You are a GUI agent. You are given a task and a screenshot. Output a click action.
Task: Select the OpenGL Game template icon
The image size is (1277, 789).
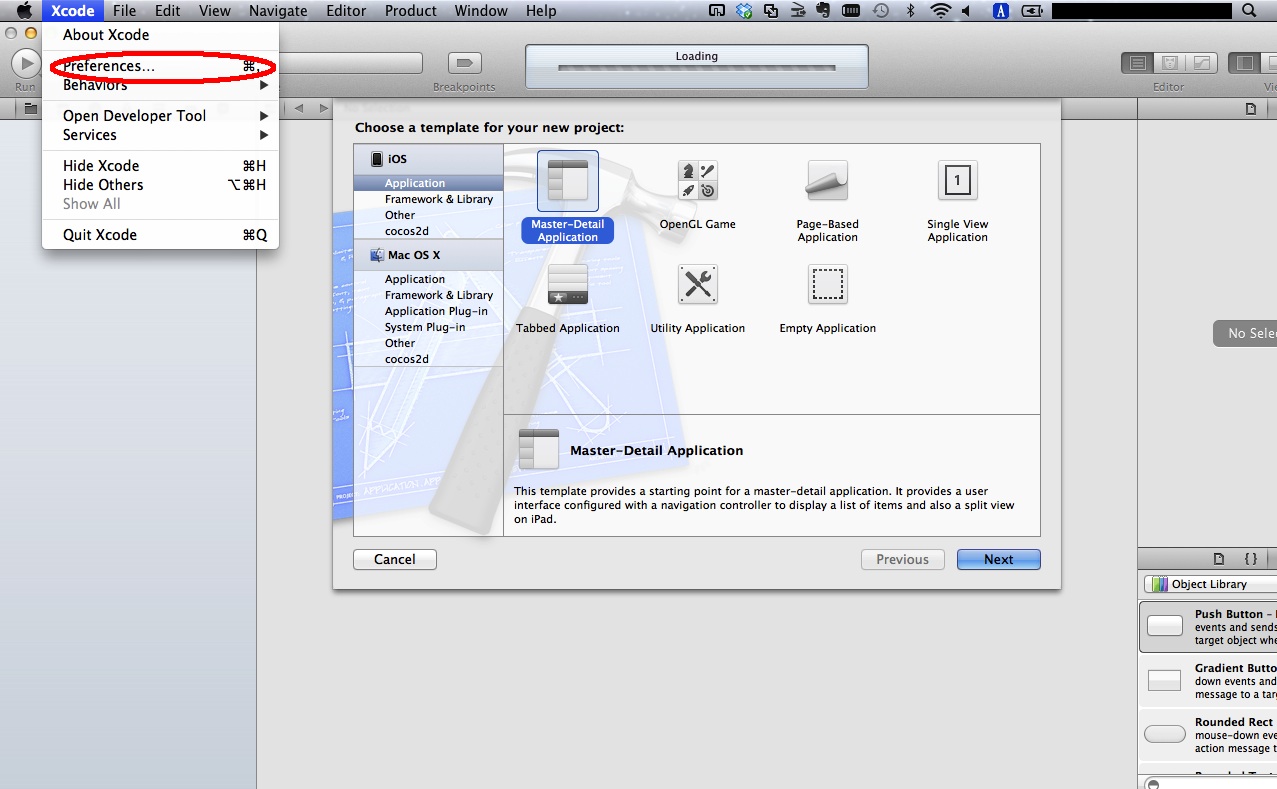(697, 181)
